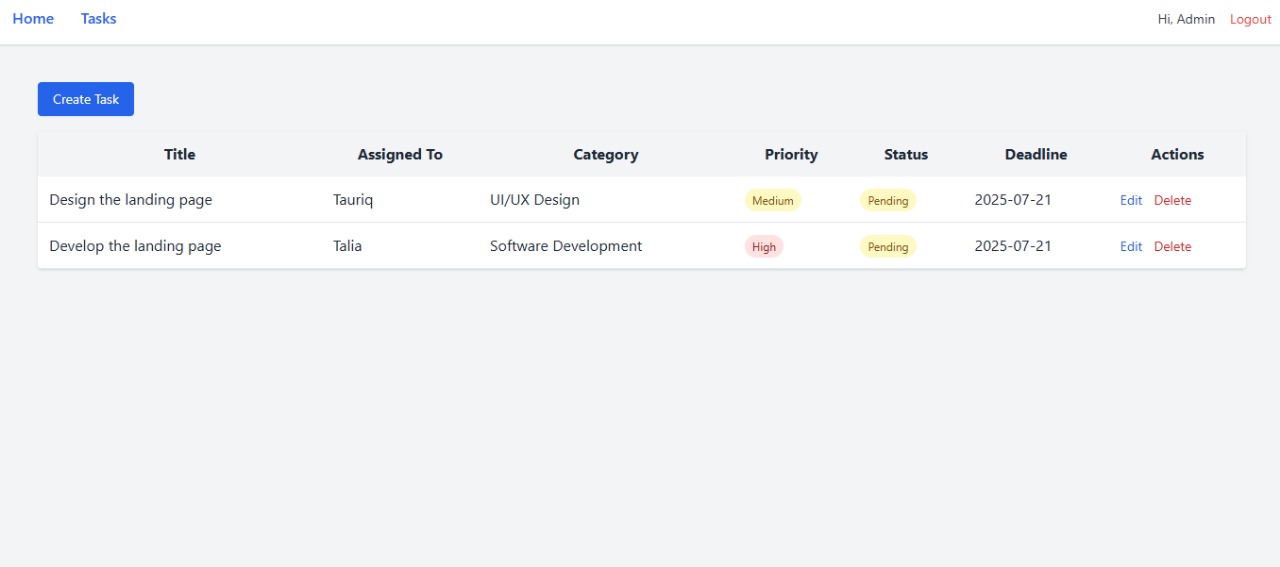This screenshot has height=567, width=1280.
Task: Delete the Design the landing page task
Action: click(x=1172, y=200)
